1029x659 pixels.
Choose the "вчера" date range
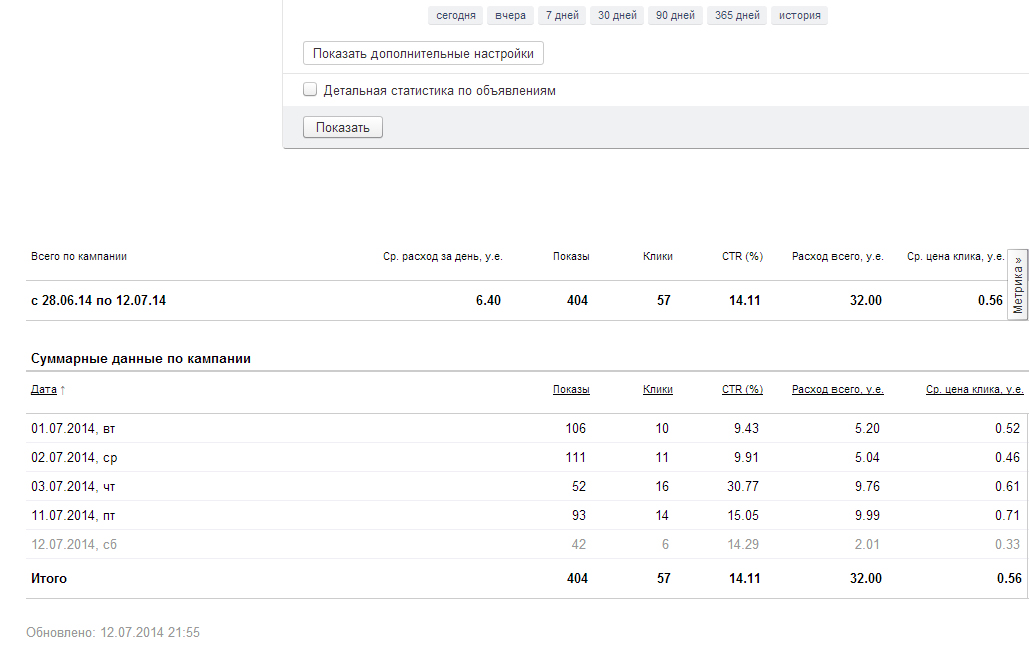pos(510,16)
